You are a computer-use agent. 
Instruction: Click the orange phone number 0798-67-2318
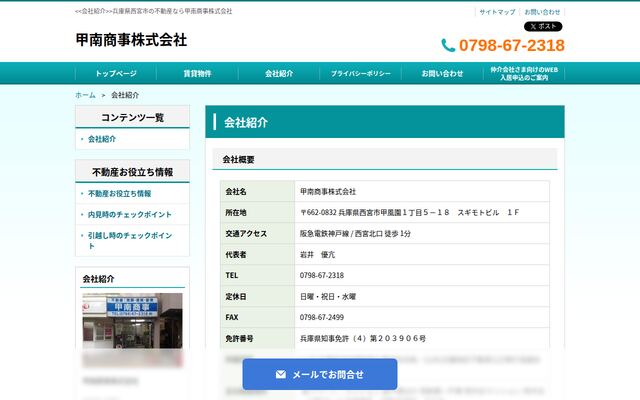pos(512,45)
